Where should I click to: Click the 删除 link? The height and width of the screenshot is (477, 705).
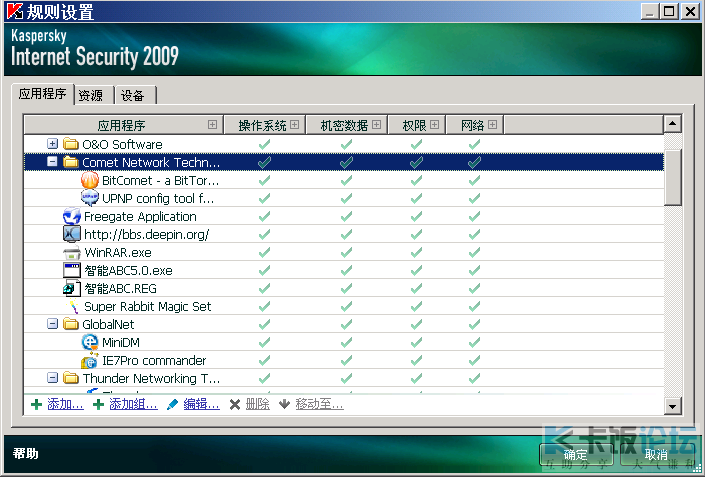click(x=258, y=404)
